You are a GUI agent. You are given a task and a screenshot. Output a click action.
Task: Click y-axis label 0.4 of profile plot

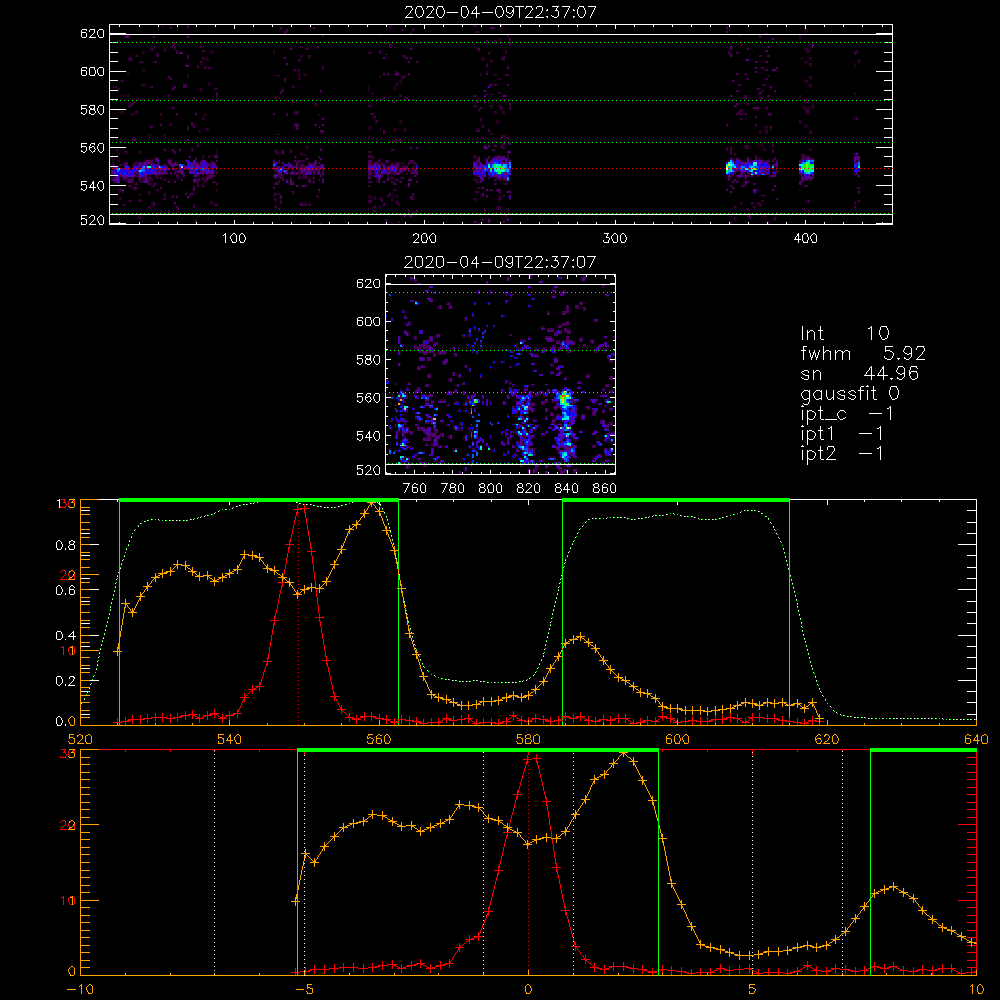[66, 636]
